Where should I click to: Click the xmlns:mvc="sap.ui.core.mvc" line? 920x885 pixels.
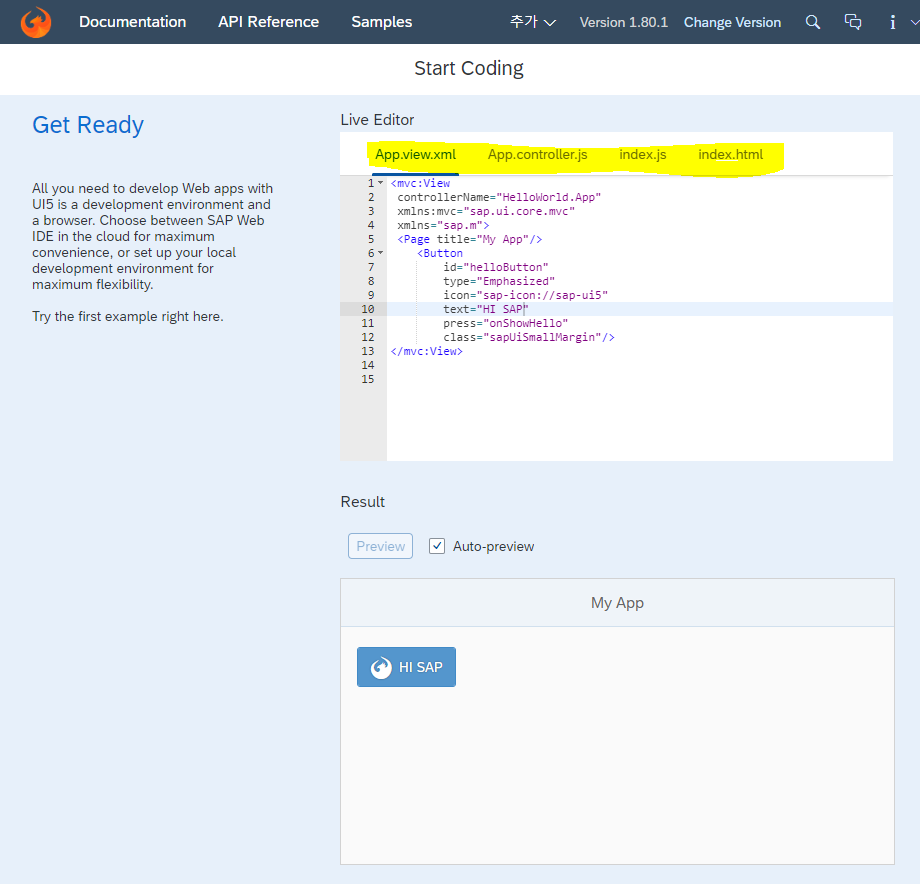(486, 211)
